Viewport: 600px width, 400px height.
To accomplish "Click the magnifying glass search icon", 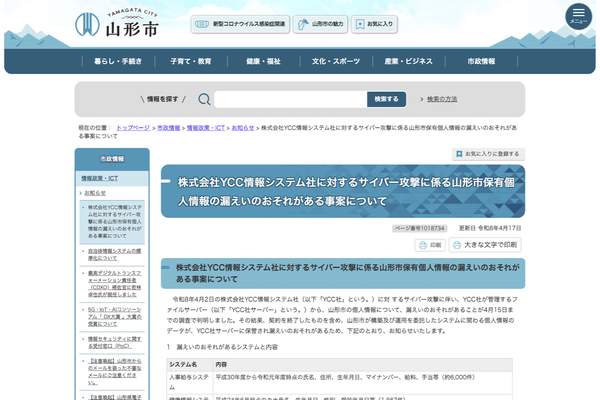I will pos(204,99).
